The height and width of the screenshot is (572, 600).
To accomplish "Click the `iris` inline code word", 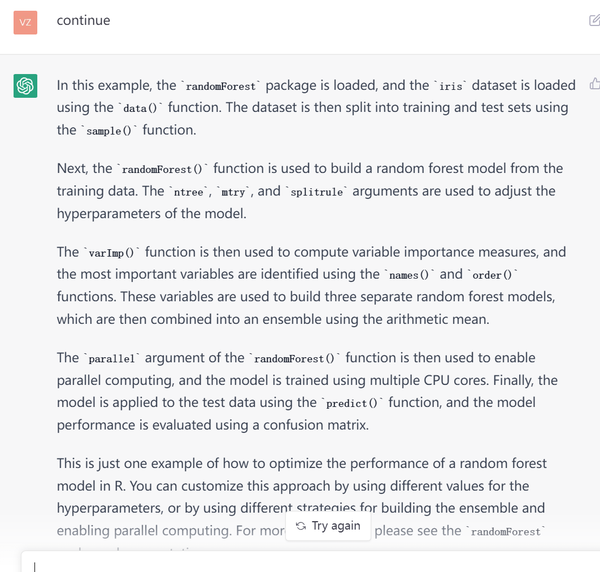I will (x=450, y=86).
